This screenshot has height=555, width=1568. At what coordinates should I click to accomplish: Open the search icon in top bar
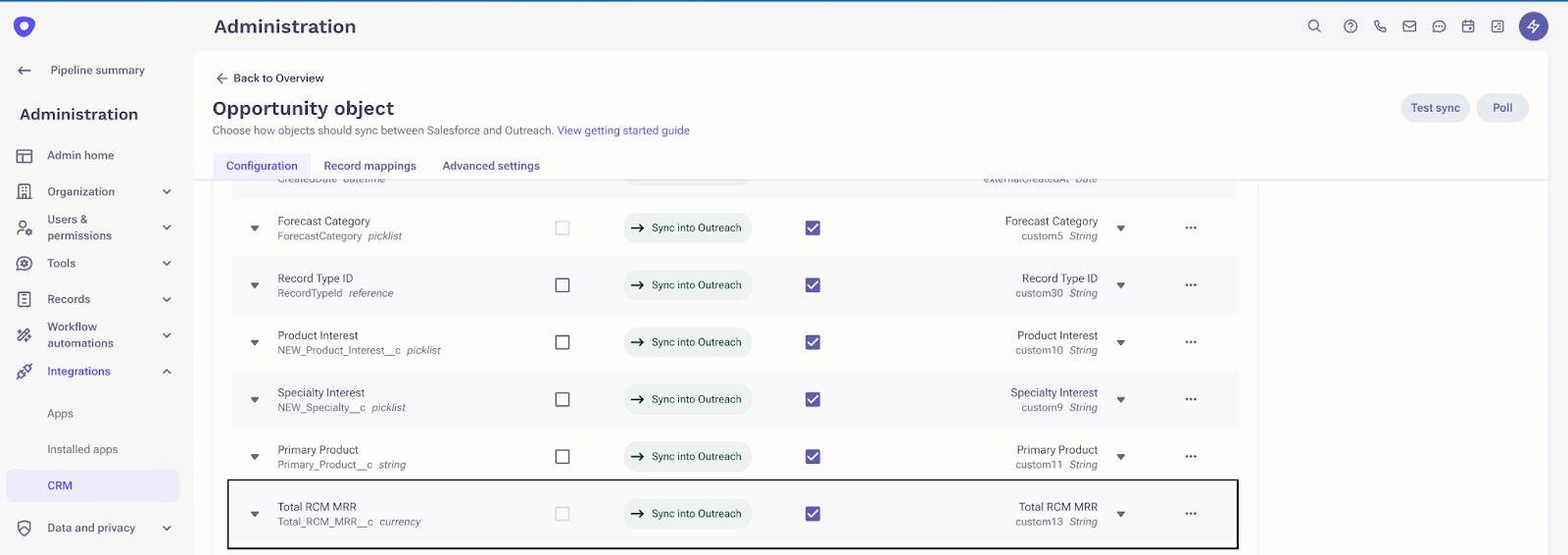(x=1314, y=26)
